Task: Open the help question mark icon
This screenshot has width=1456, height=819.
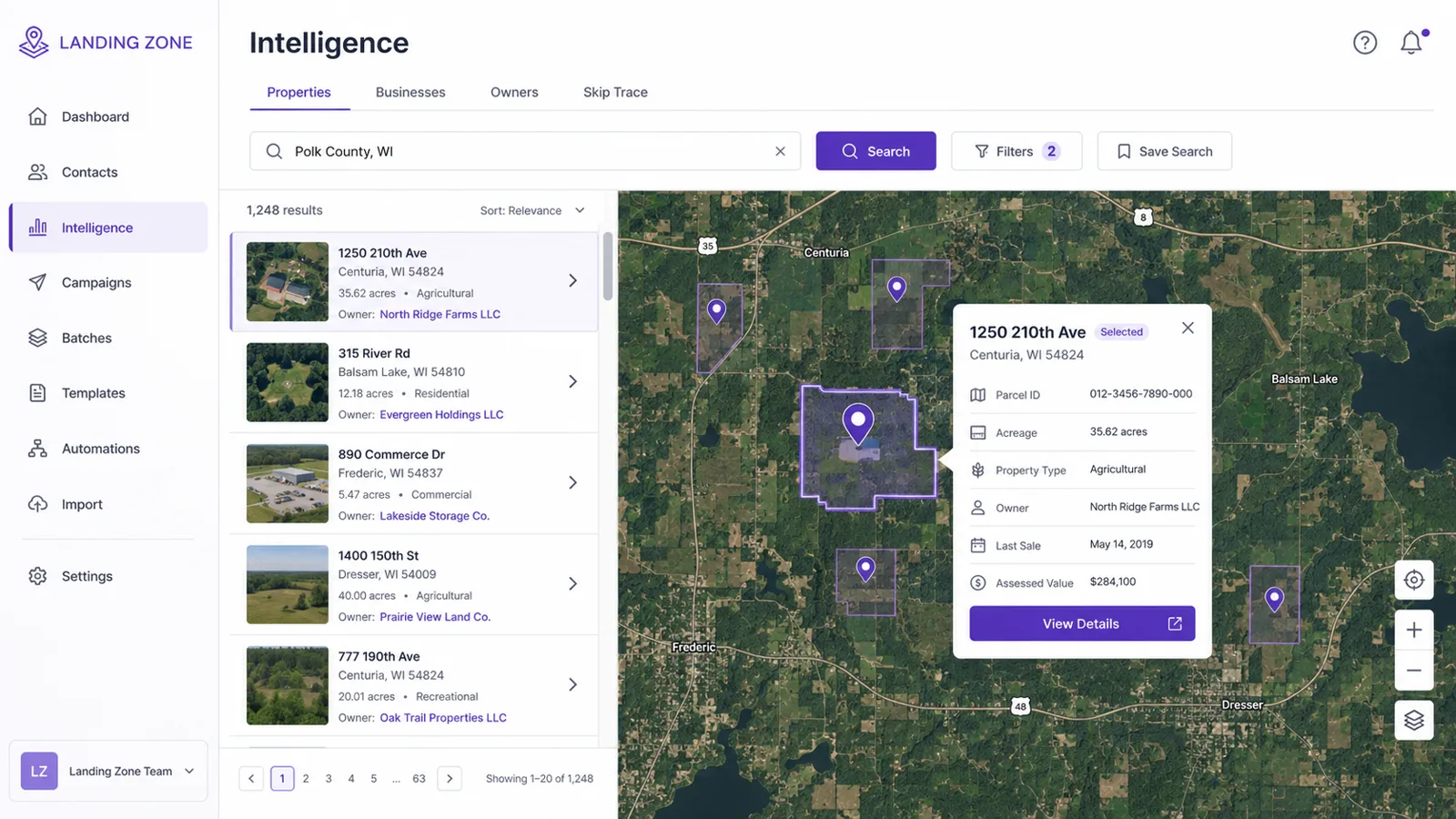Action: pyautogui.click(x=1364, y=43)
